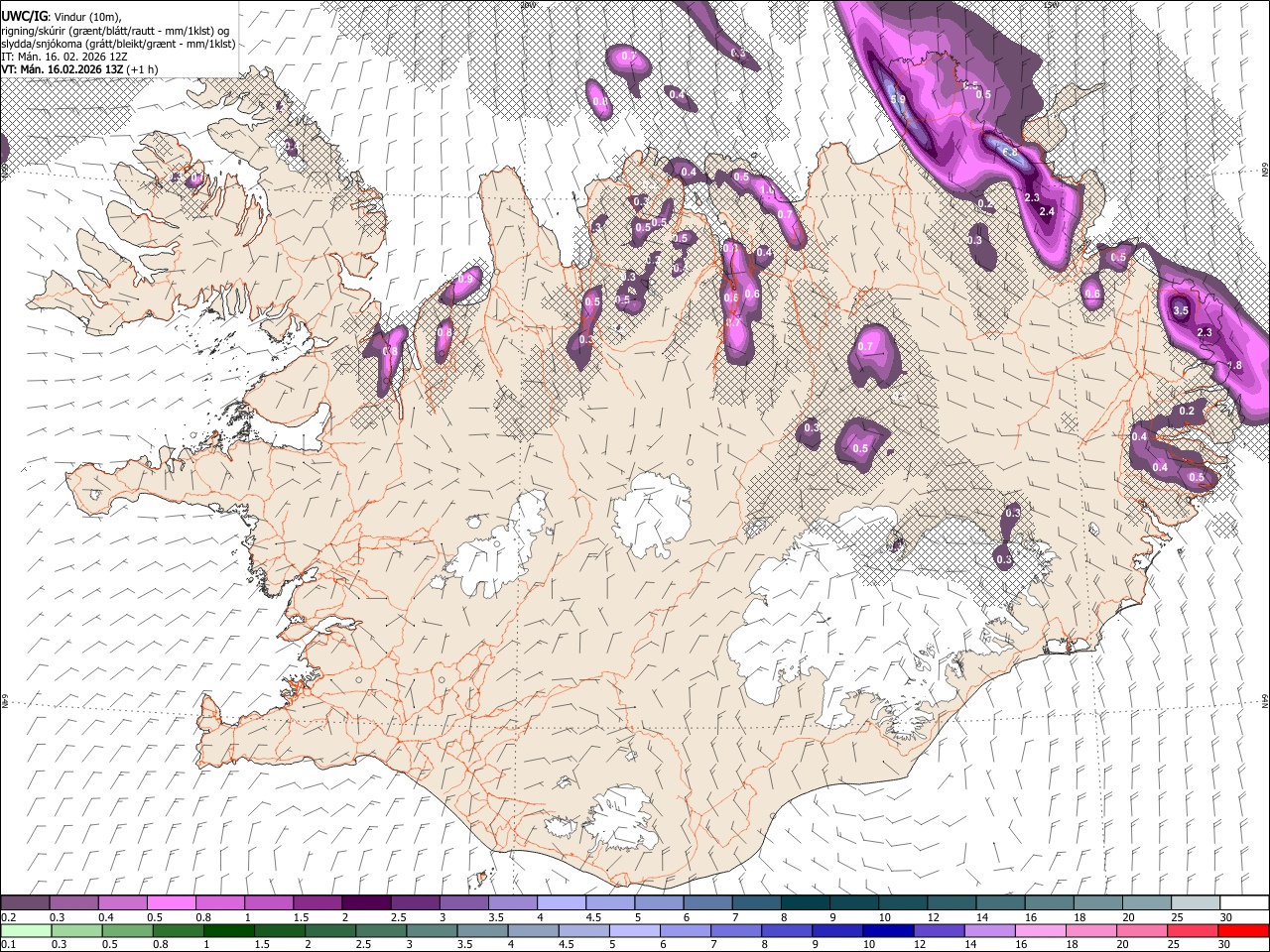Click the 12 label in the upper legend row
The height and width of the screenshot is (952, 1270).
pyautogui.click(x=933, y=917)
